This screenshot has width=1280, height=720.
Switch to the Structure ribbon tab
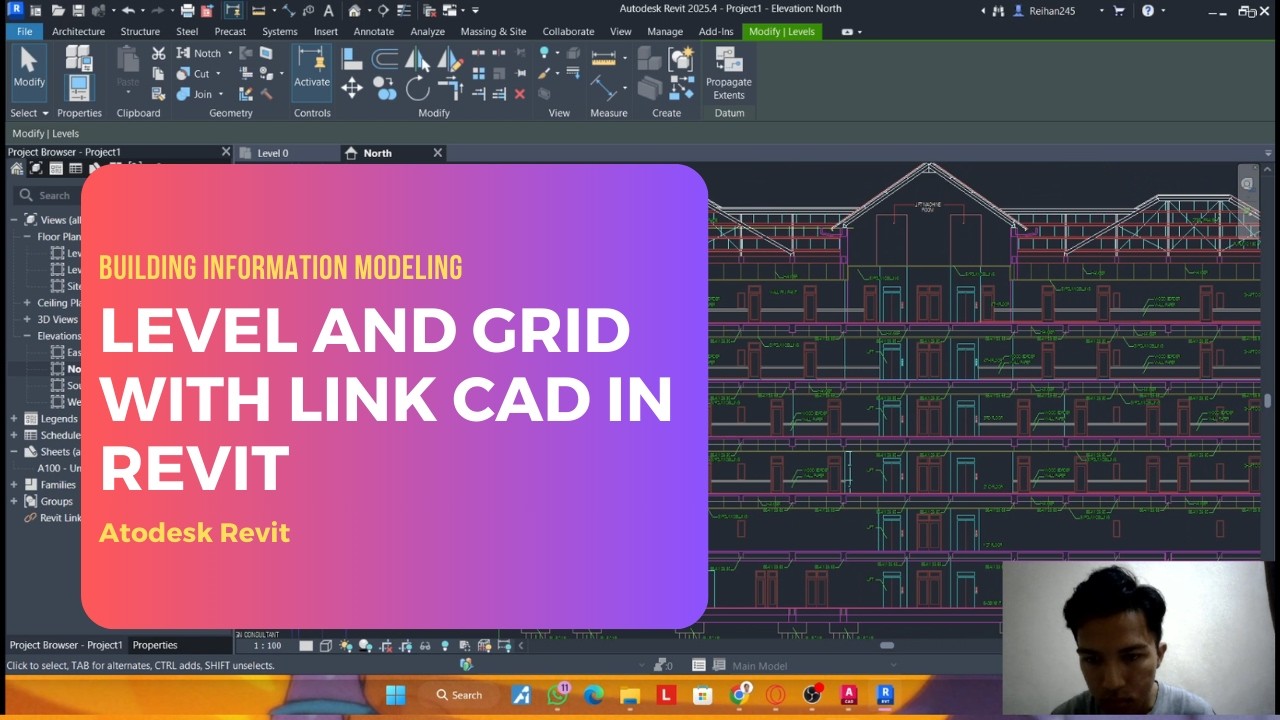click(140, 31)
